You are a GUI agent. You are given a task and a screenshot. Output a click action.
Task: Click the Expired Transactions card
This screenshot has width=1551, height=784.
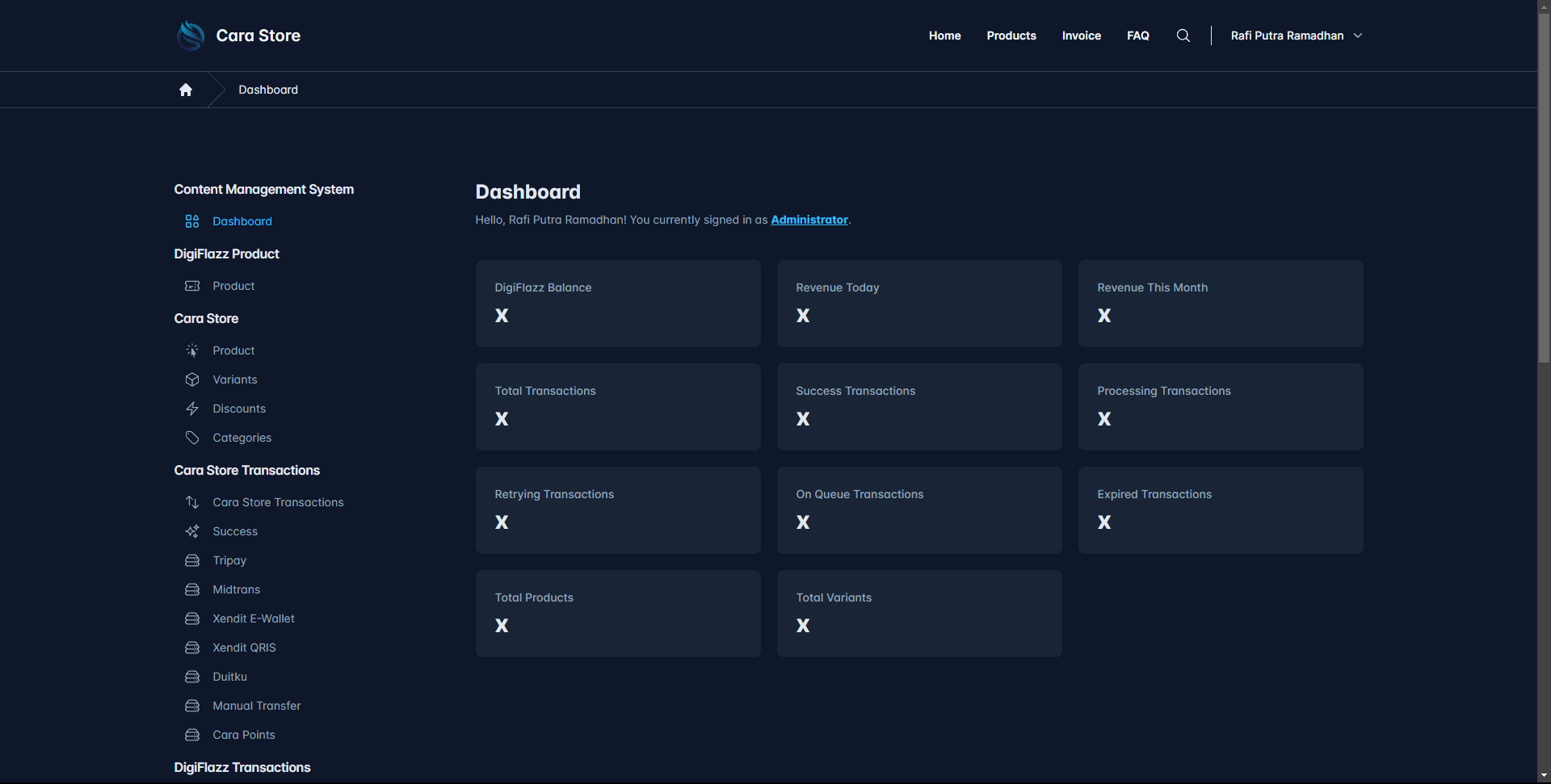click(x=1221, y=510)
